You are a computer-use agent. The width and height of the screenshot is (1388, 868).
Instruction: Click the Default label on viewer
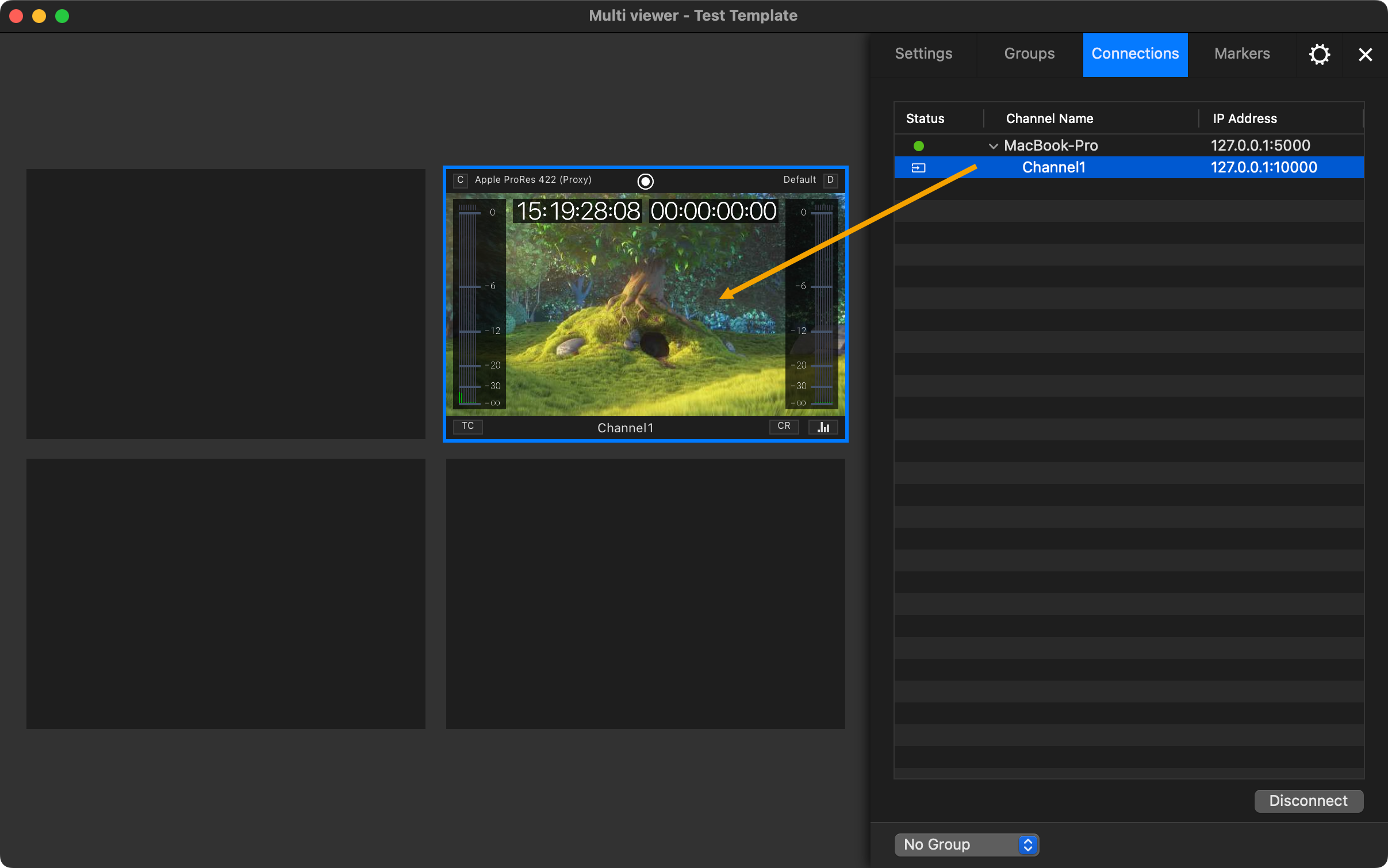click(x=799, y=179)
